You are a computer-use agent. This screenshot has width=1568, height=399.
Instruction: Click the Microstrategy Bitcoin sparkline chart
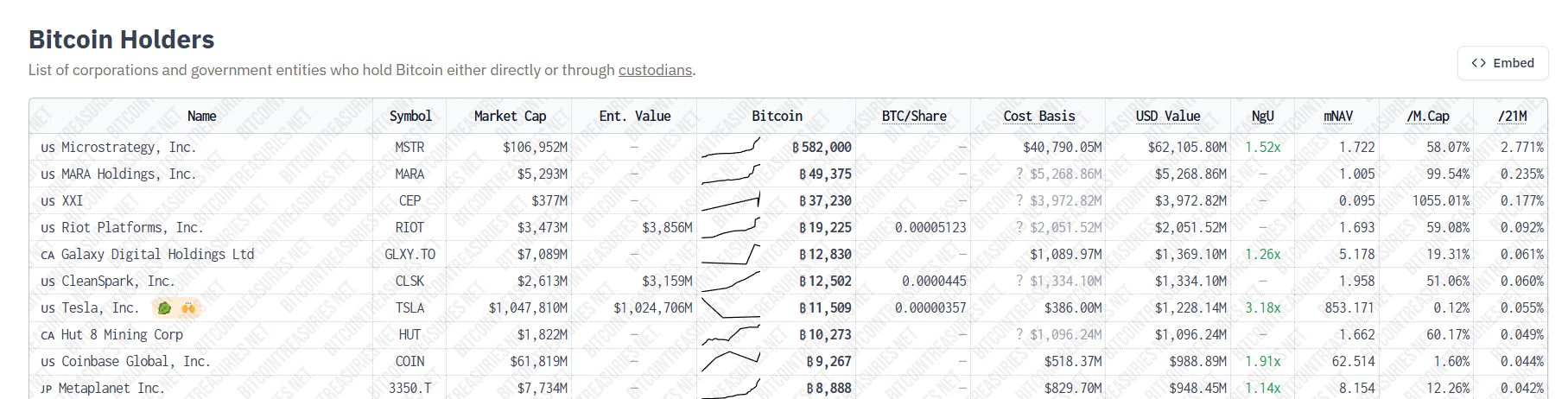(731, 148)
